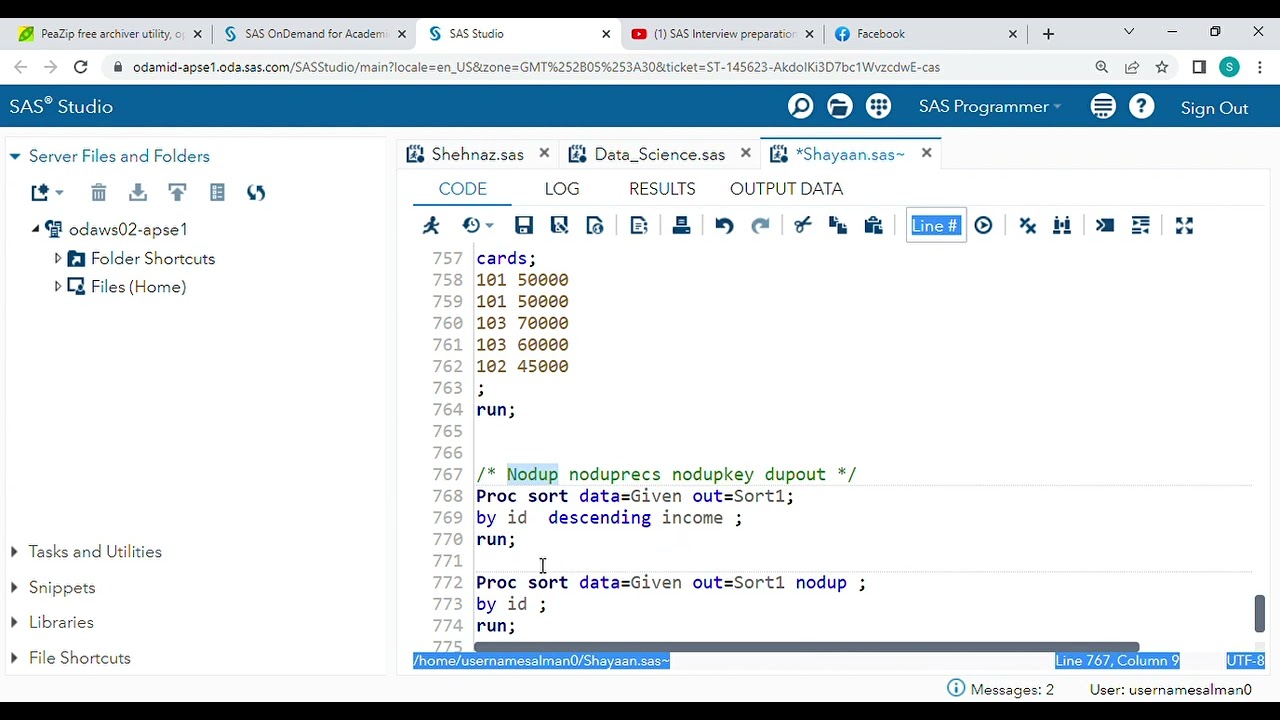Click the download icon in the files pane
This screenshot has width=1280, height=720.
pyautogui.click(x=138, y=192)
